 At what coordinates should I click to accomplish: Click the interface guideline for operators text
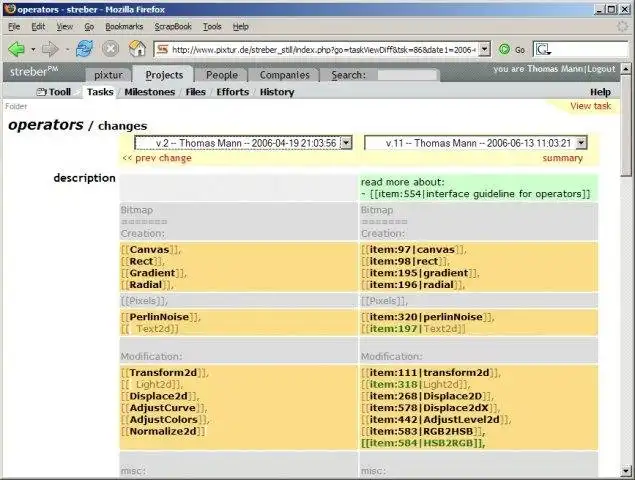tap(504, 194)
